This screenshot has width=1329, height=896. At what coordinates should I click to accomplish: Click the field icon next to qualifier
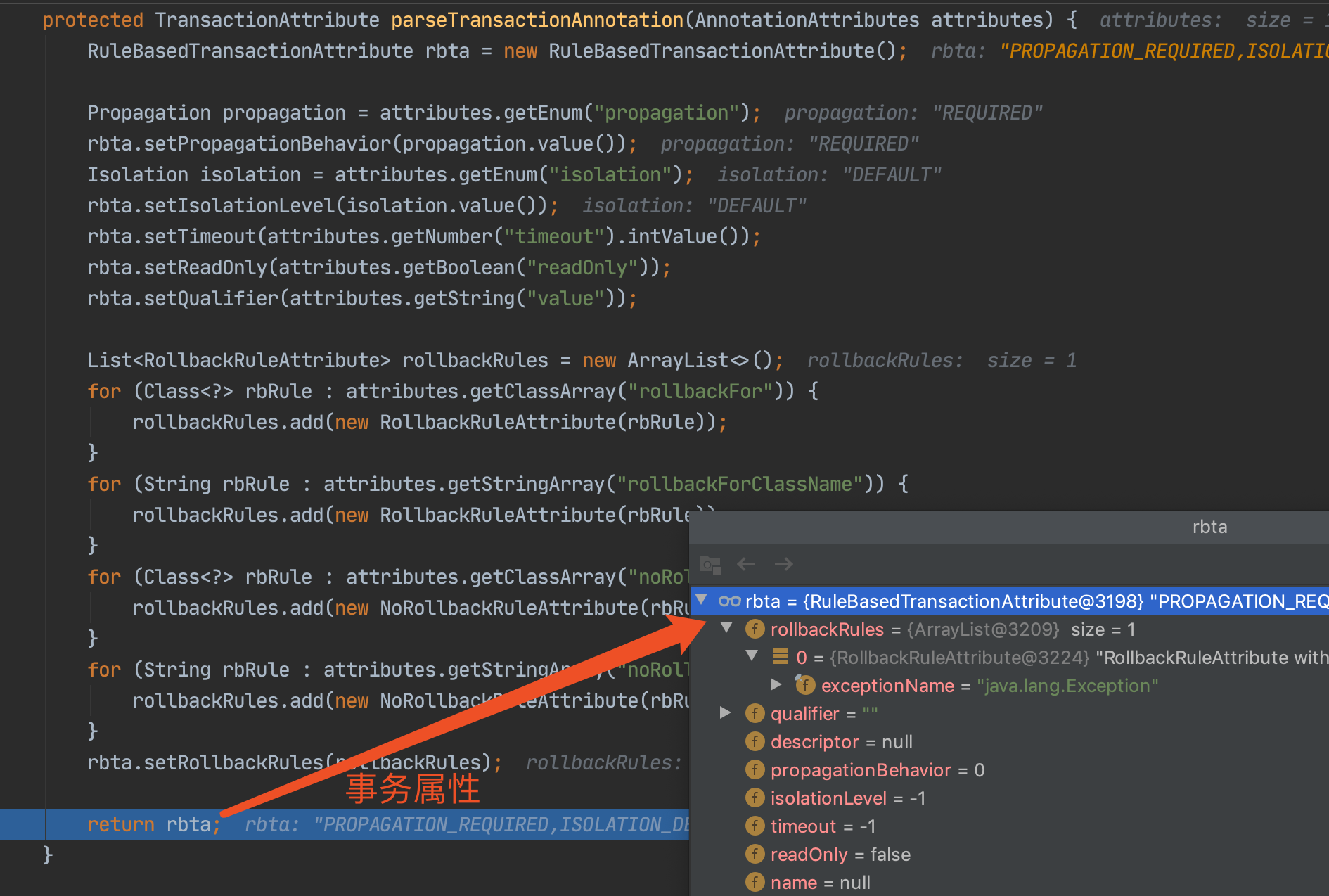tap(755, 714)
